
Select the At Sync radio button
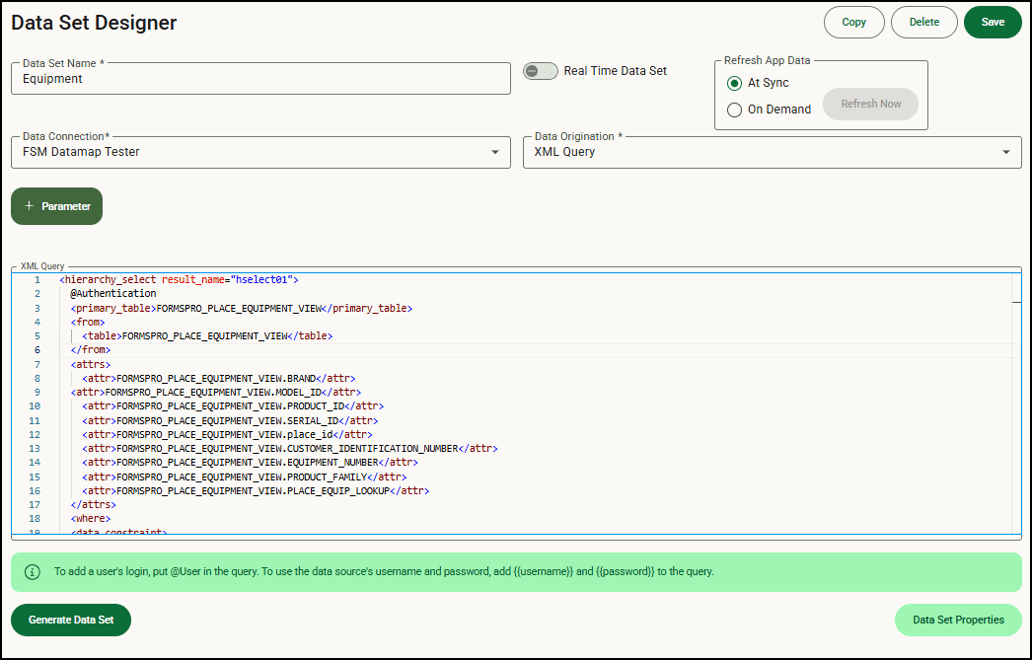coord(734,84)
